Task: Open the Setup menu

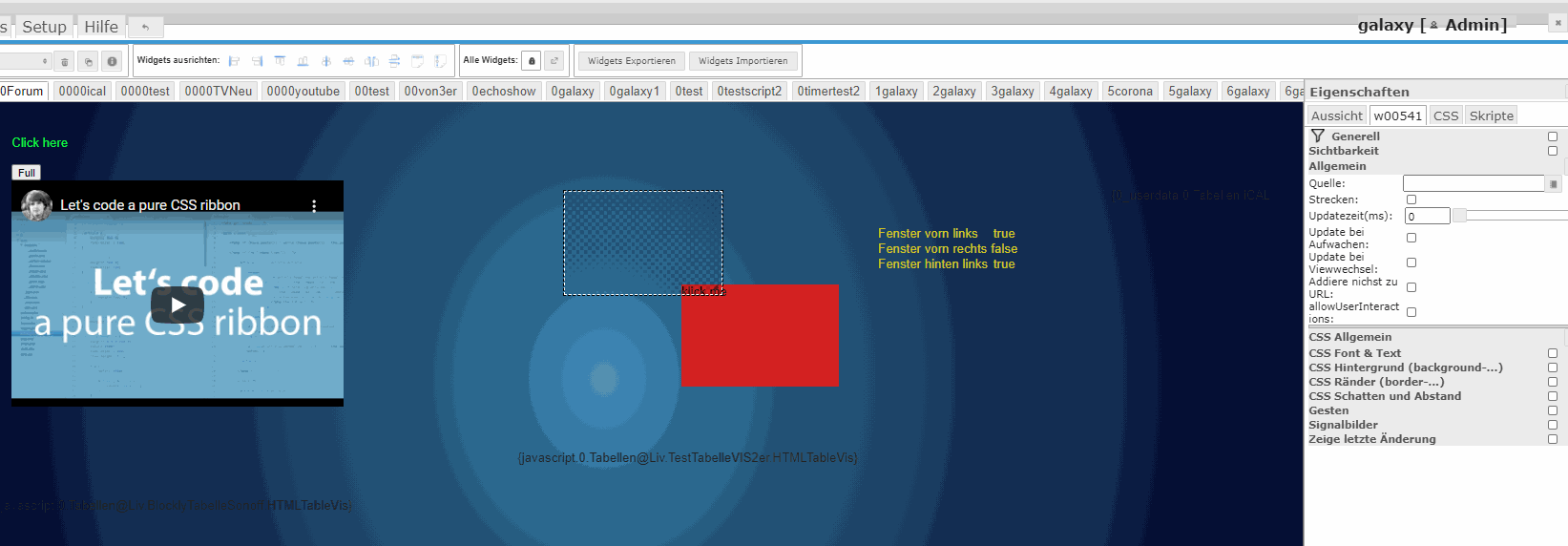Action: pos(44,27)
